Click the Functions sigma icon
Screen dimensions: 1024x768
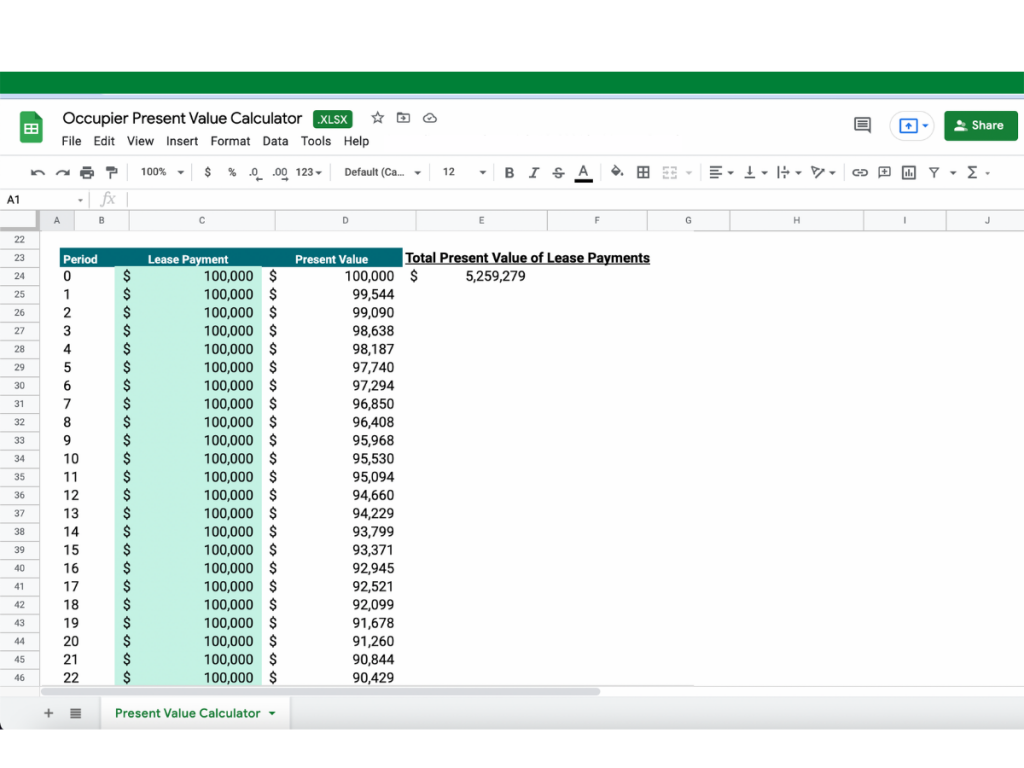coord(972,172)
